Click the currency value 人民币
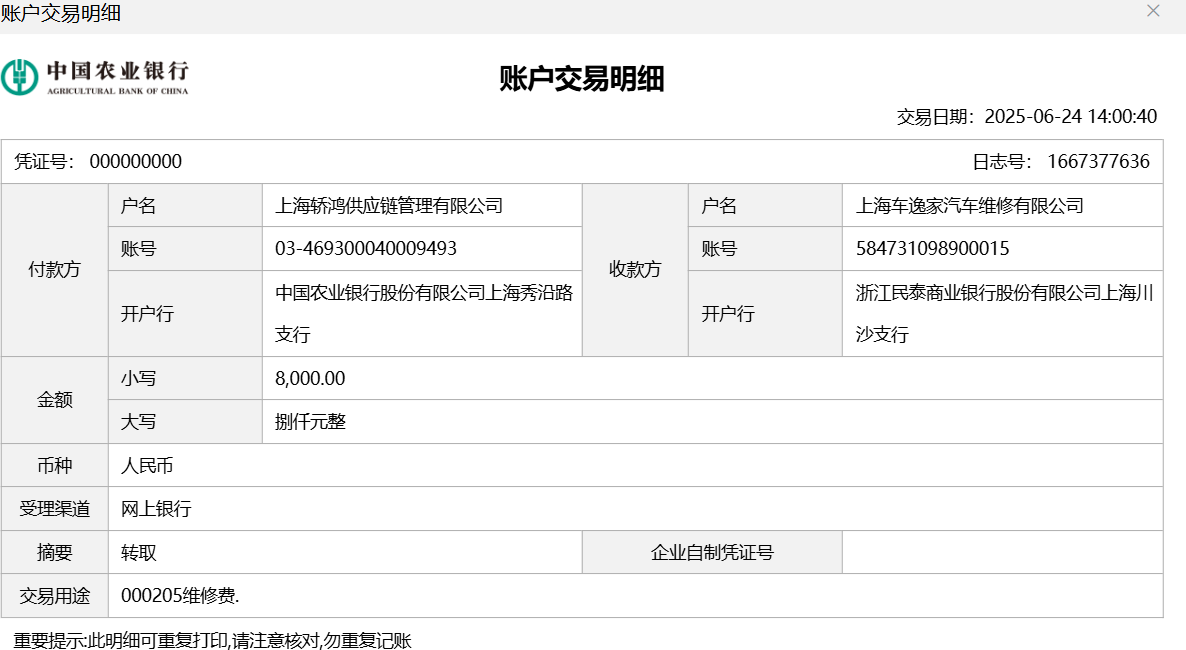The height and width of the screenshot is (650, 1186). pyautogui.click(x=148, y=466)
